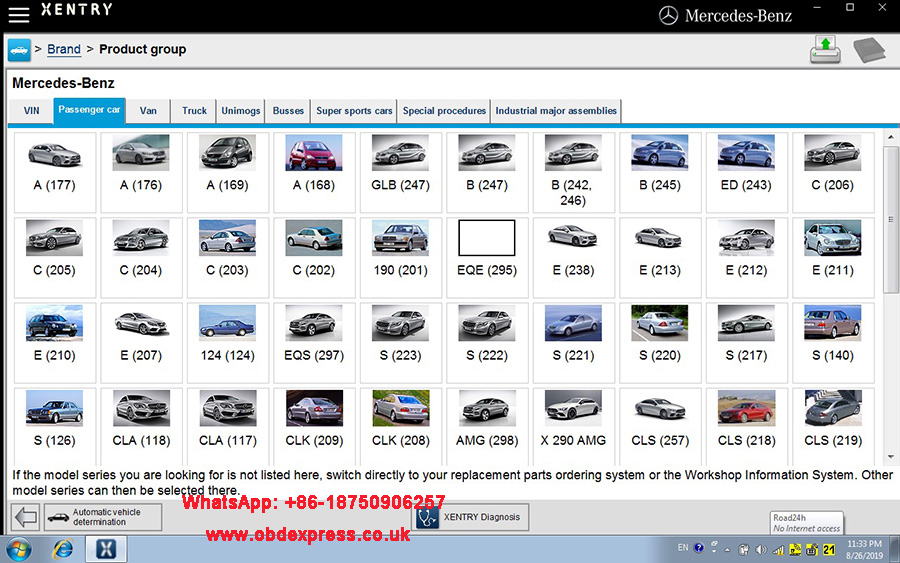Image resolution: width=900 pixels, height=563 pixels.
Task: Select the X 290 AMG model
Action: pyautogui.click(x=573, y=426)
